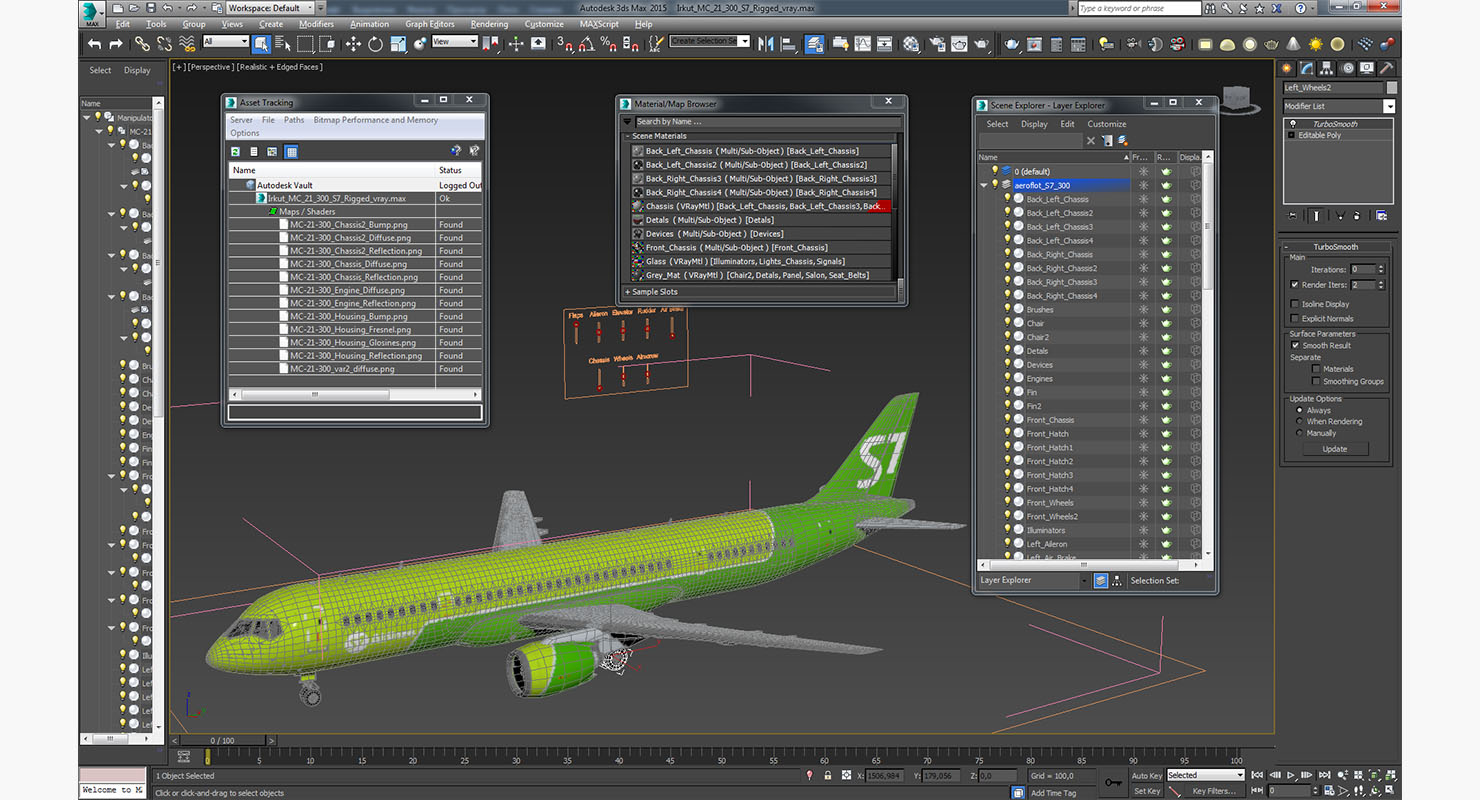Collapse the Scene Materials section
Viewport: 1480px width, 800px height.
(628, 136)
